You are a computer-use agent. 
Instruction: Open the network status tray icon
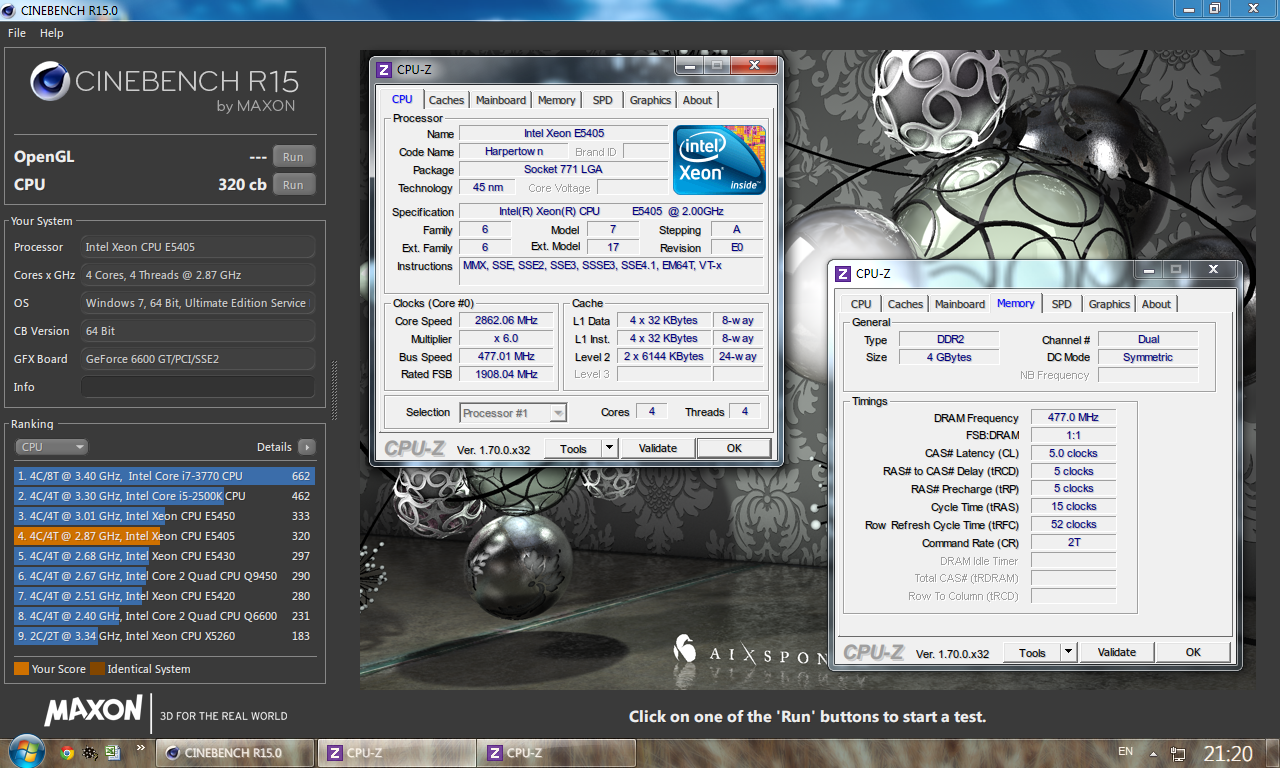click(x=1178, y=753)
